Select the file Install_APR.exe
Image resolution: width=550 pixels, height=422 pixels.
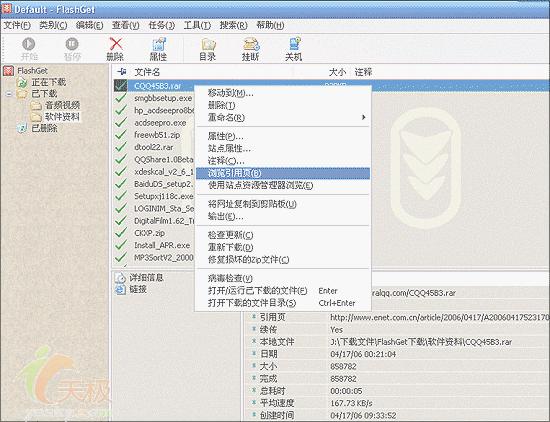tap(162, 245)
